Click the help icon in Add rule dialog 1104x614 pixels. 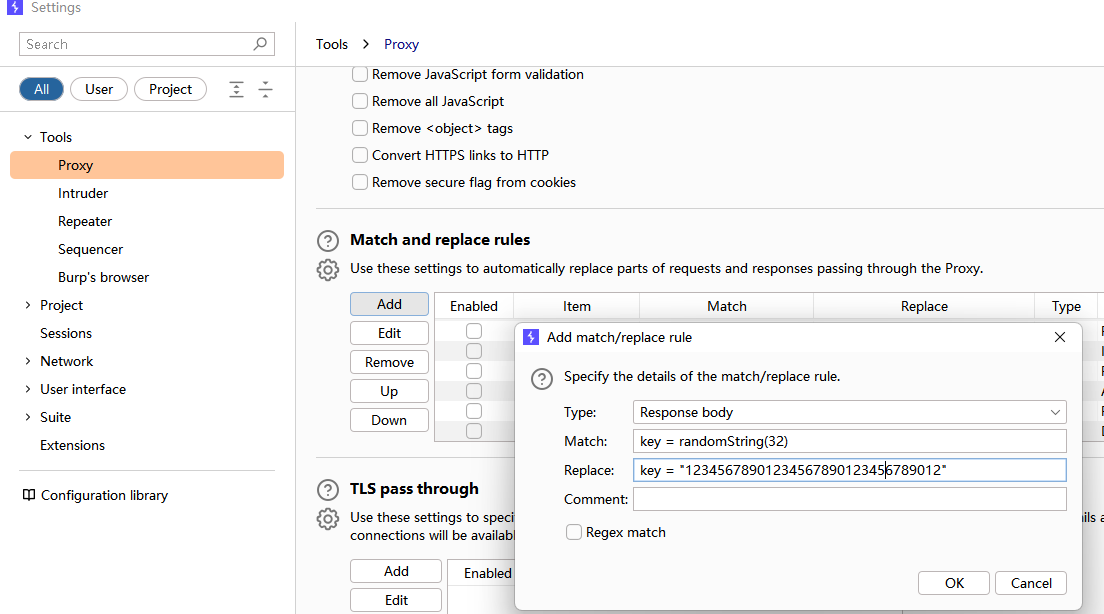(541, 379)
